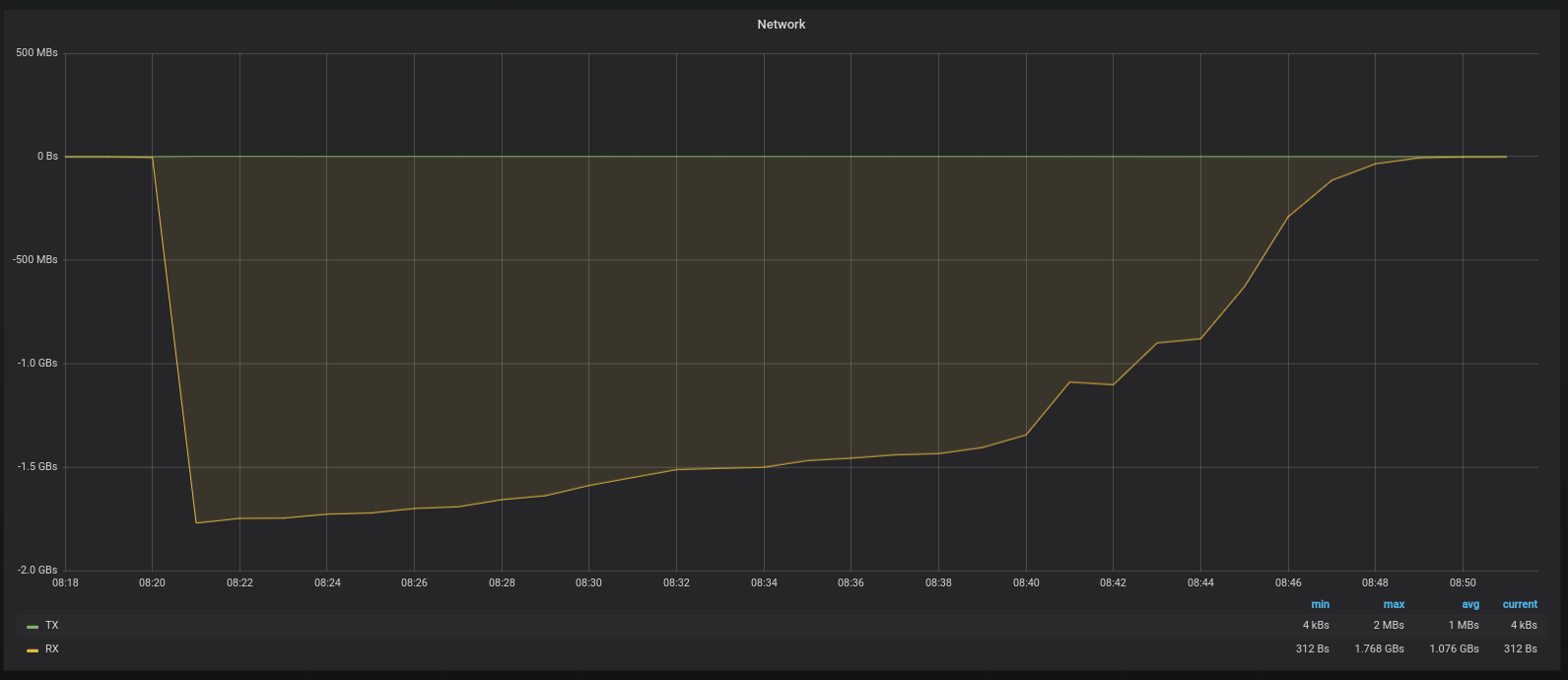Sort legend by the min column header
This screenshot has width=1568, height=680.
pyautogui.click(x=1320, y=604)
